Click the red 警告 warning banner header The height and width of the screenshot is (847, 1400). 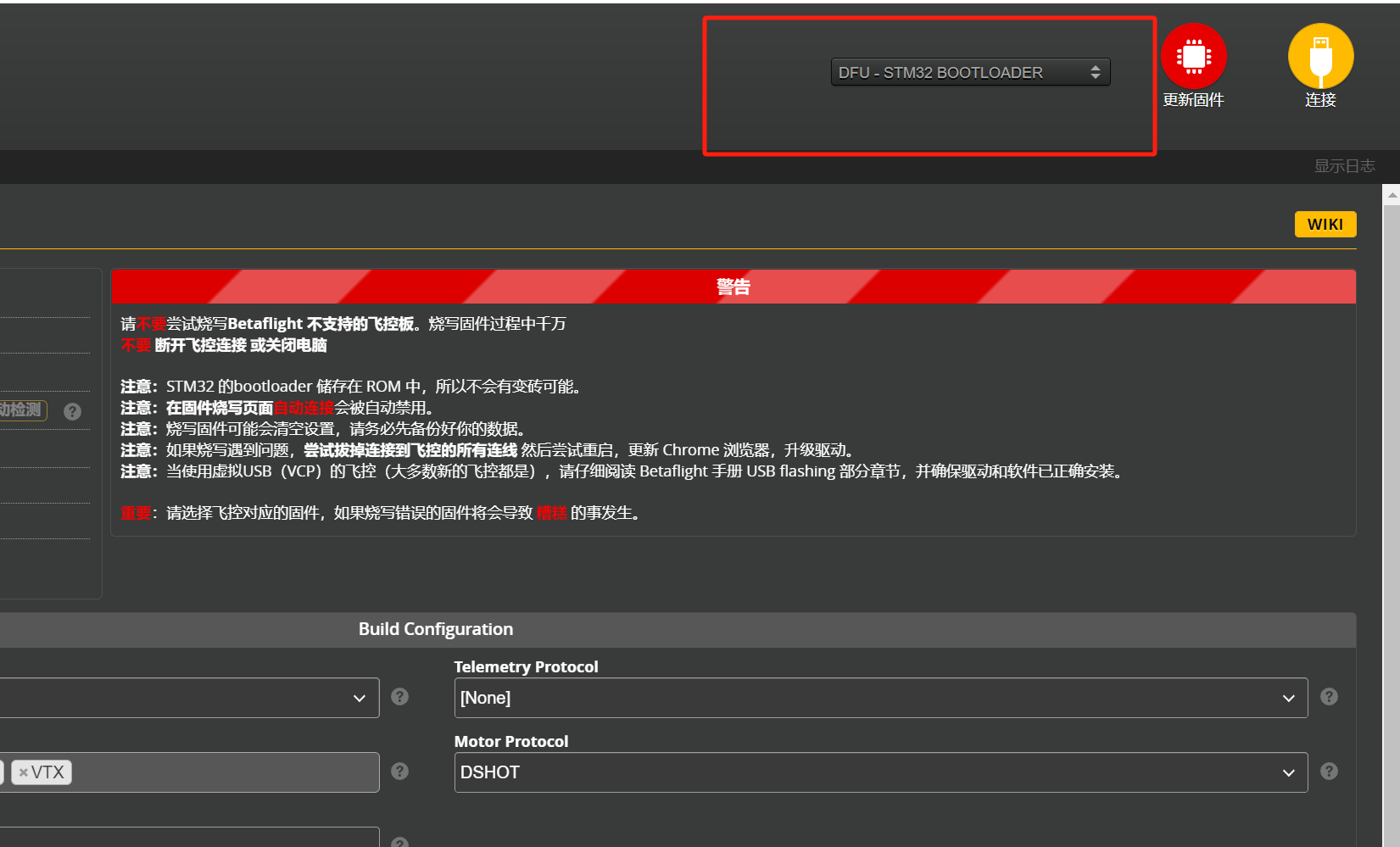(x=733, y=287)
